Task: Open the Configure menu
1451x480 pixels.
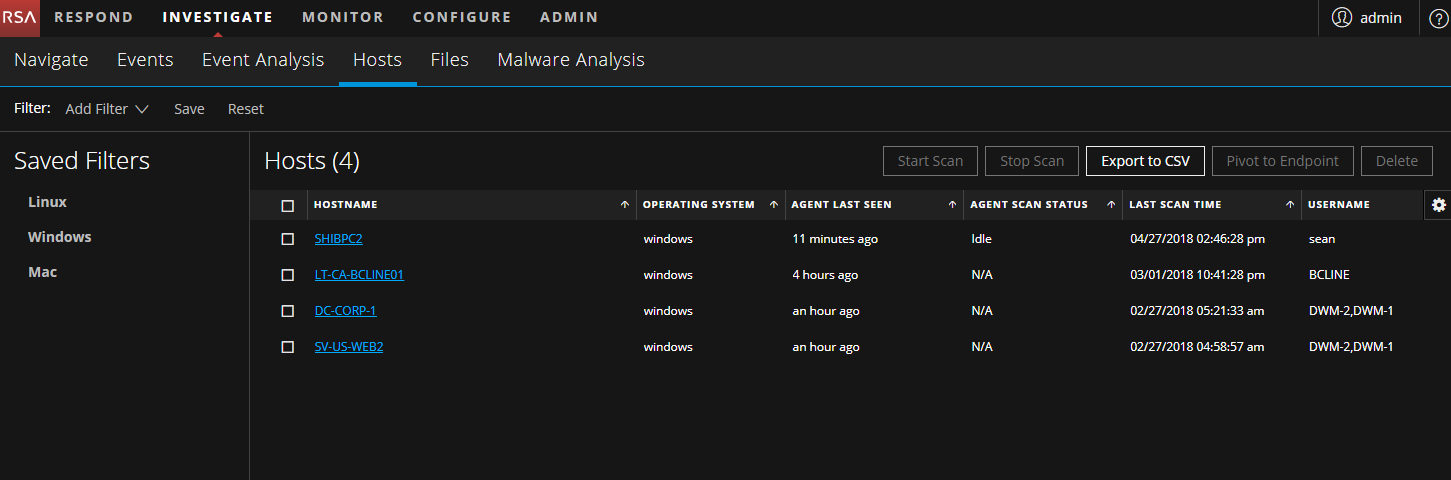Action: coord(461,17)
